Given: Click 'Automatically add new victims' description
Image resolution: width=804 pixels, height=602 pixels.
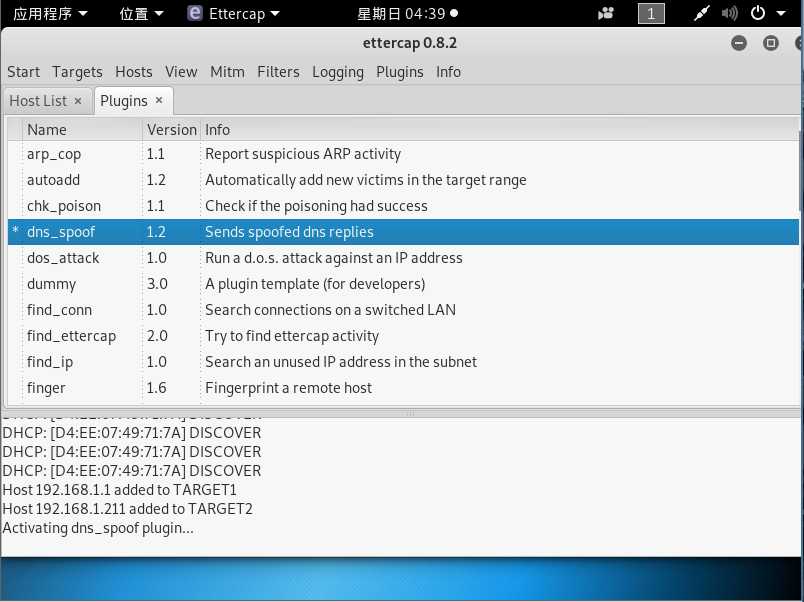Looking at the screenshot, I should point(366,180).
